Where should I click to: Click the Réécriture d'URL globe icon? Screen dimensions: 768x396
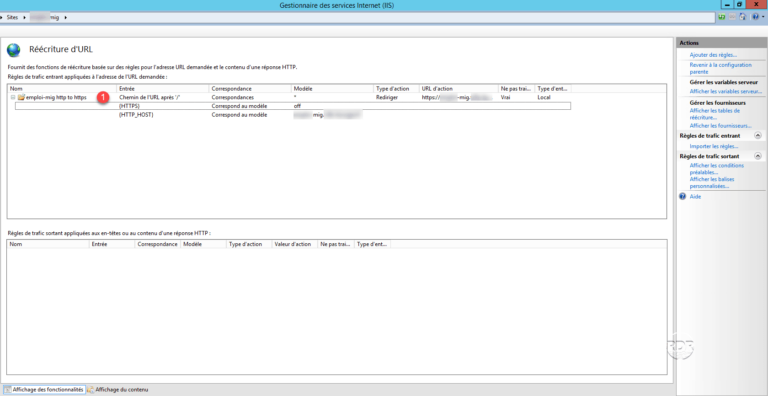click(x=14, y=50)
